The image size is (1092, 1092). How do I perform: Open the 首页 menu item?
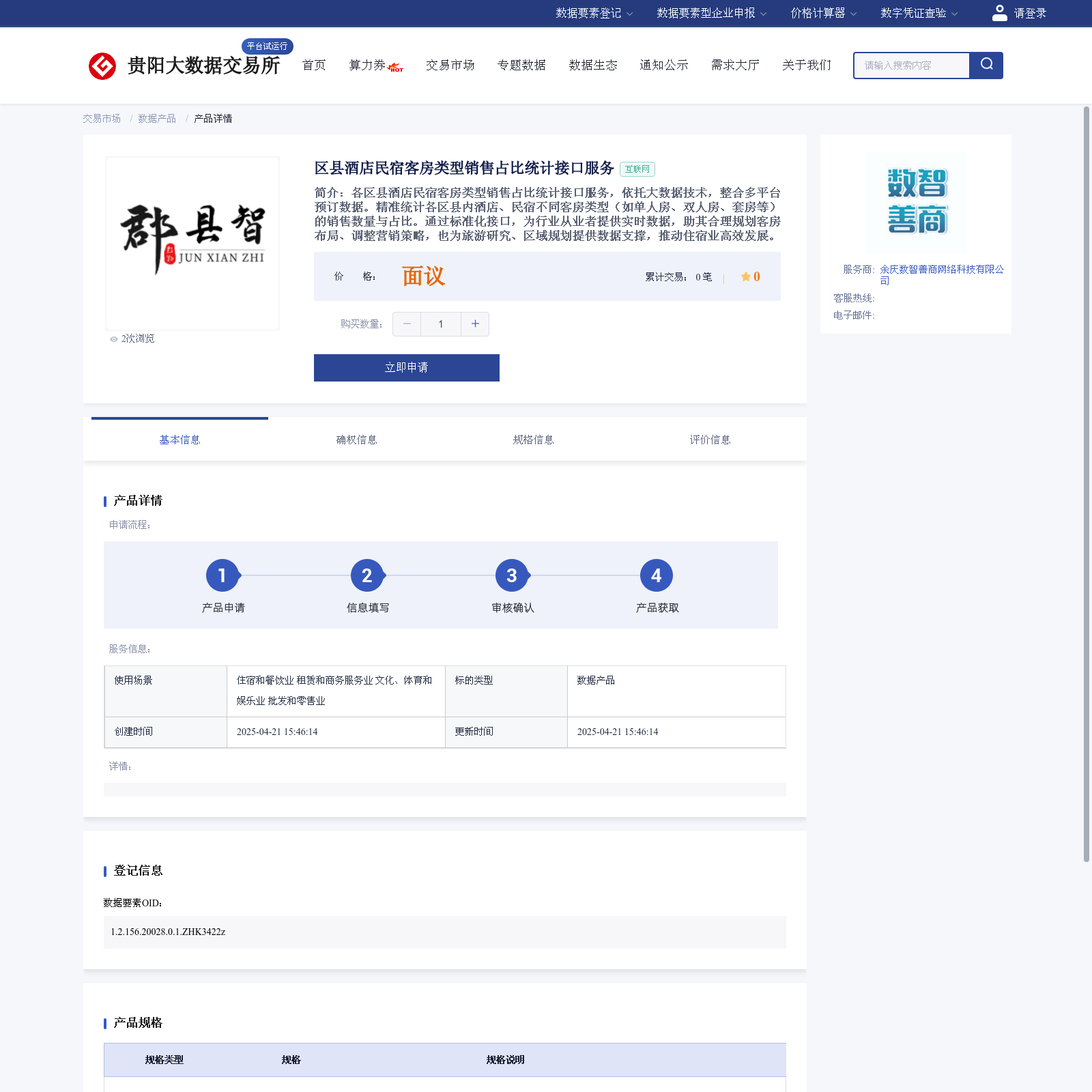click(314, 65)
